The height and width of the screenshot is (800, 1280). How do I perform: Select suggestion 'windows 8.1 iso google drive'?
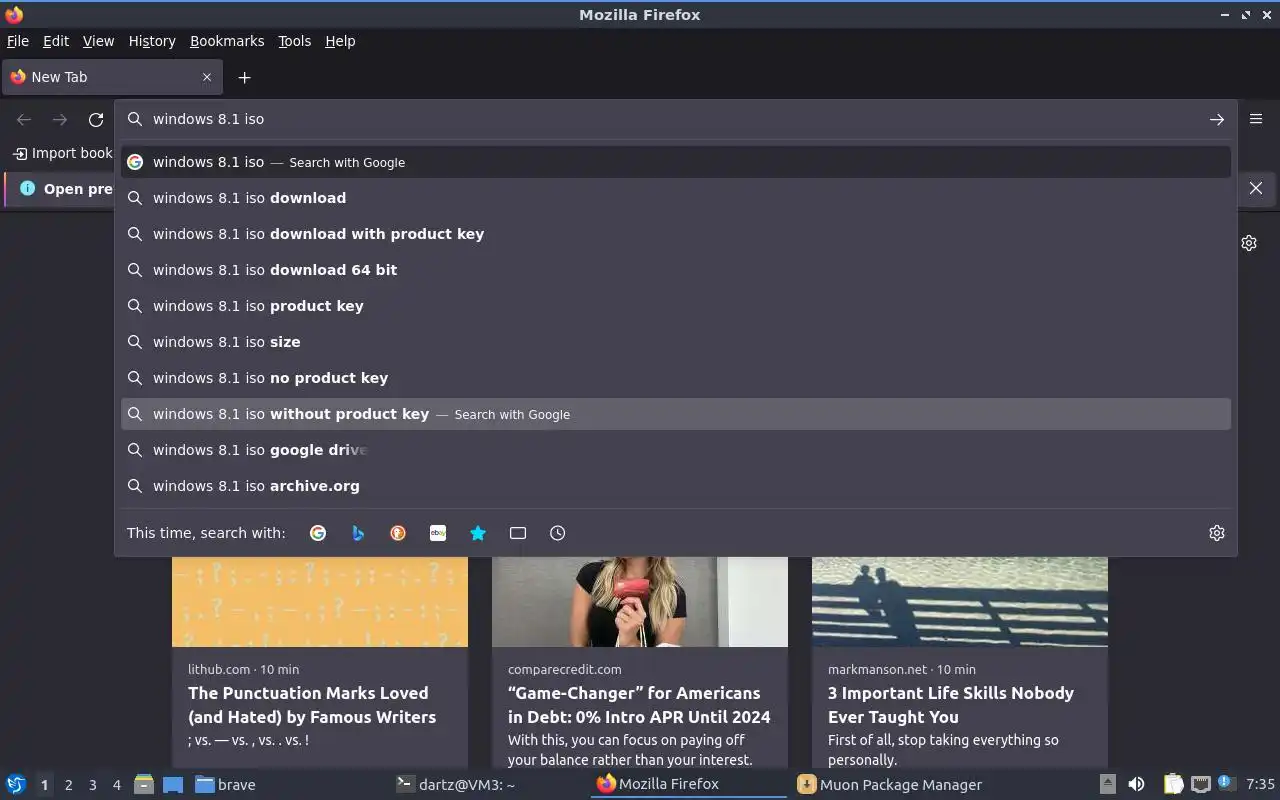pos(676,450)
